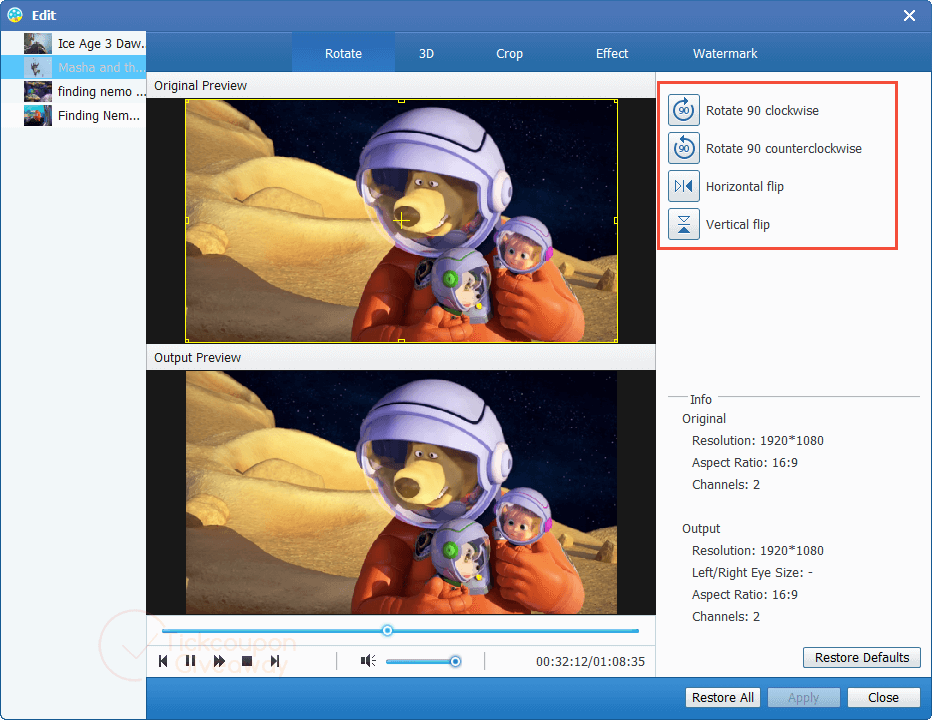Click the Close button at bottom
The width and height of the screenshot is (932, 720).
883,697
